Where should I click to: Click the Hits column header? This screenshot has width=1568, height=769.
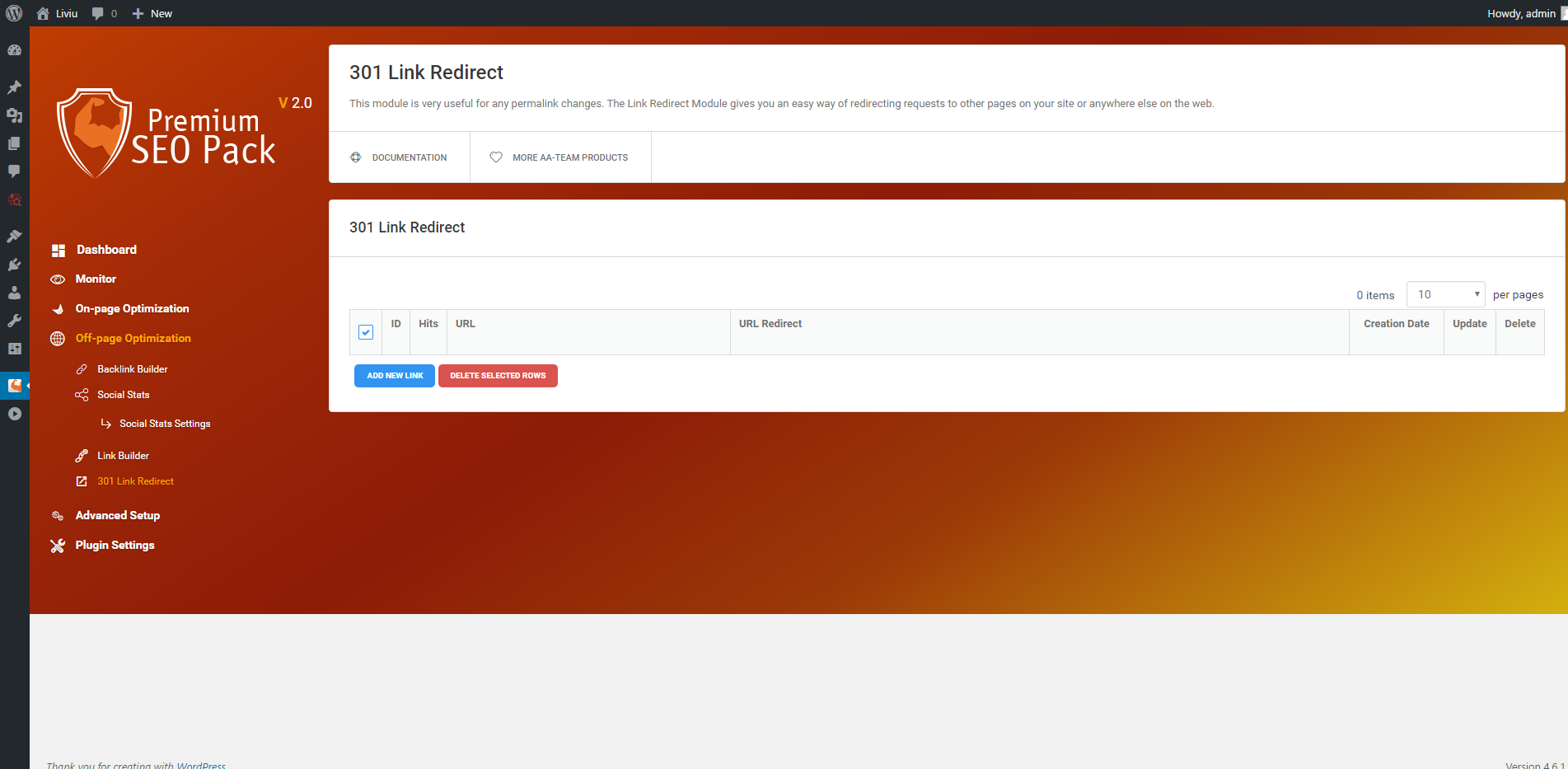428,324
